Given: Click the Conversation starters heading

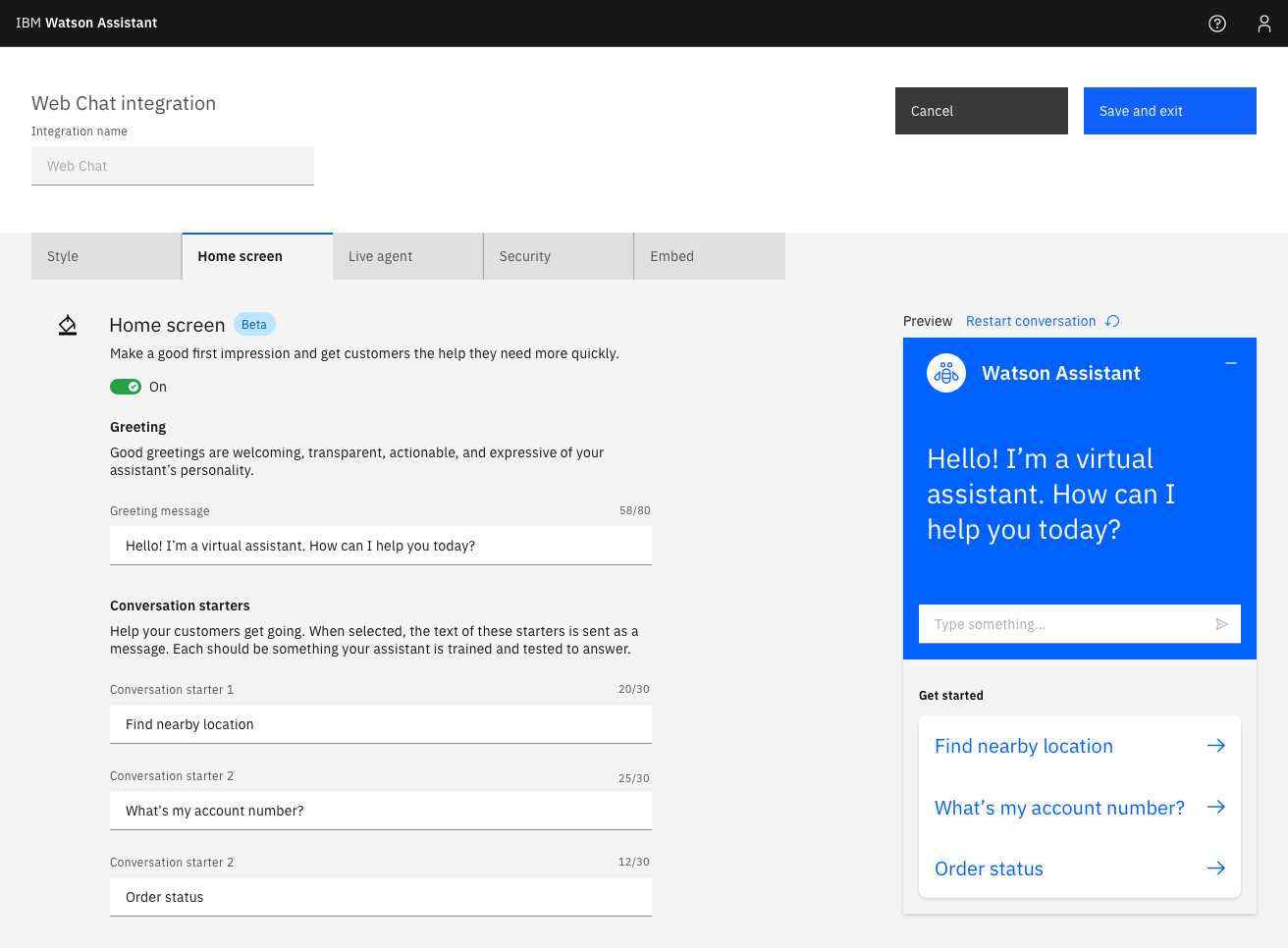Looking at the screenshot, I should point(180,606).
